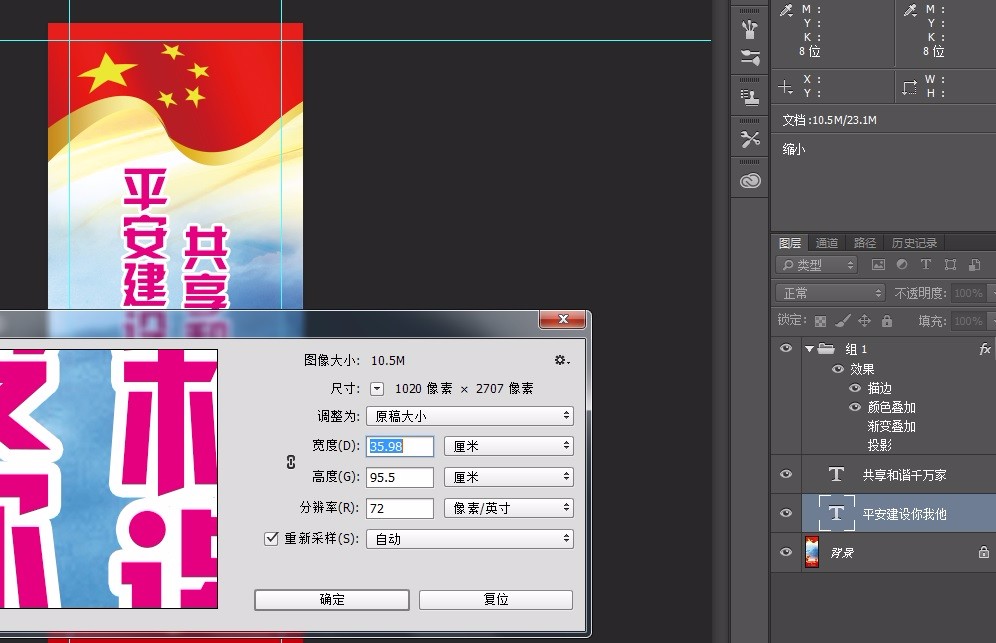Click the 填充 fill value field
The image size is (996, 643).
[969, 321]
